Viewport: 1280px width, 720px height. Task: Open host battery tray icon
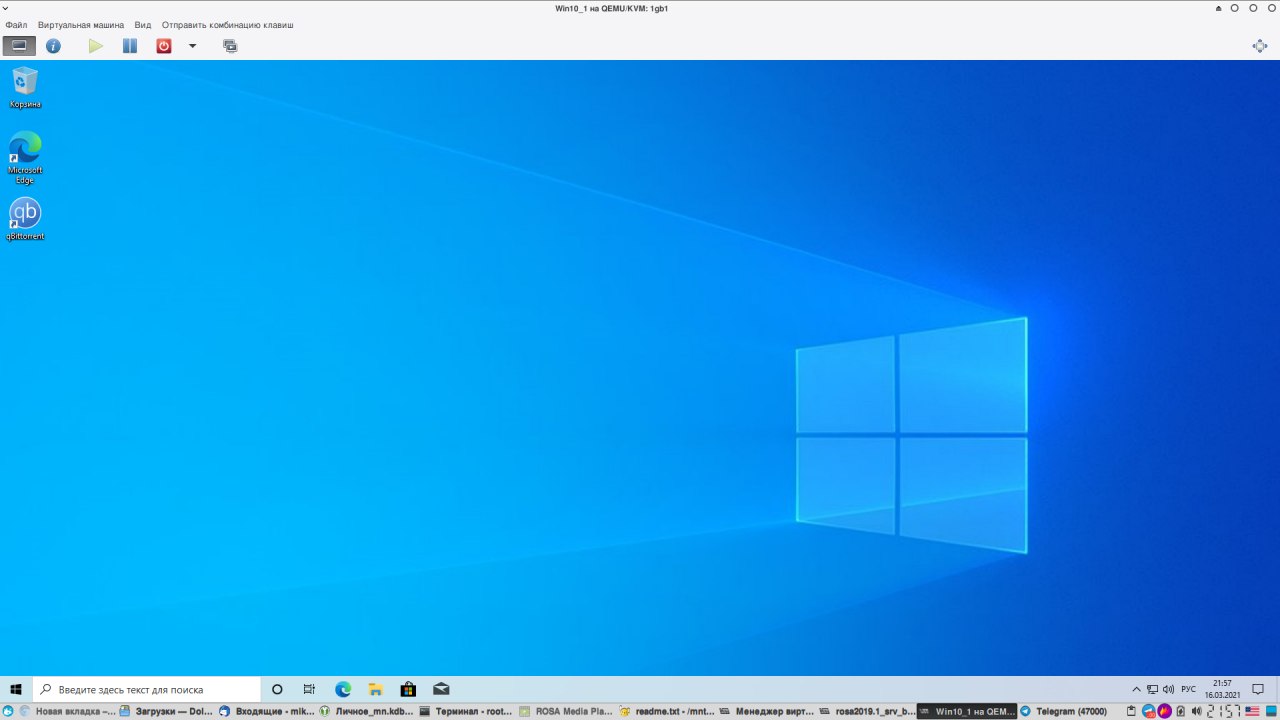(x=1181, y=711)
